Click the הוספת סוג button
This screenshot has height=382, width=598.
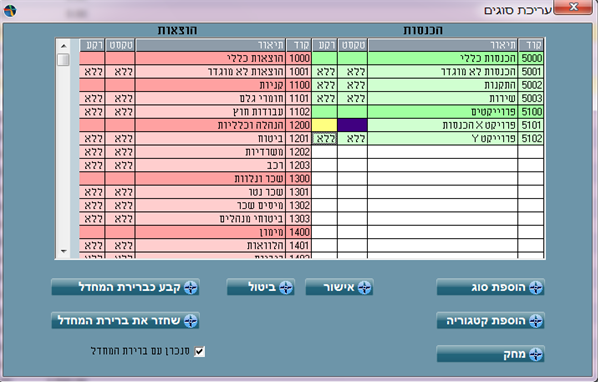490,287
